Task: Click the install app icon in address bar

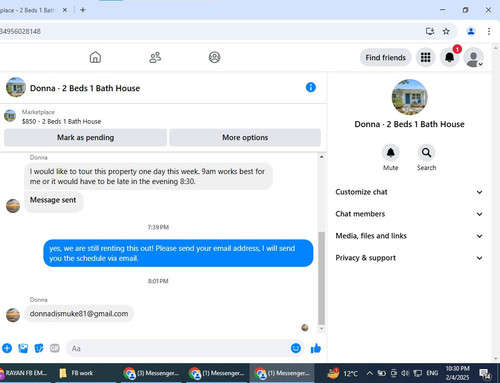Action: point(430,31)
